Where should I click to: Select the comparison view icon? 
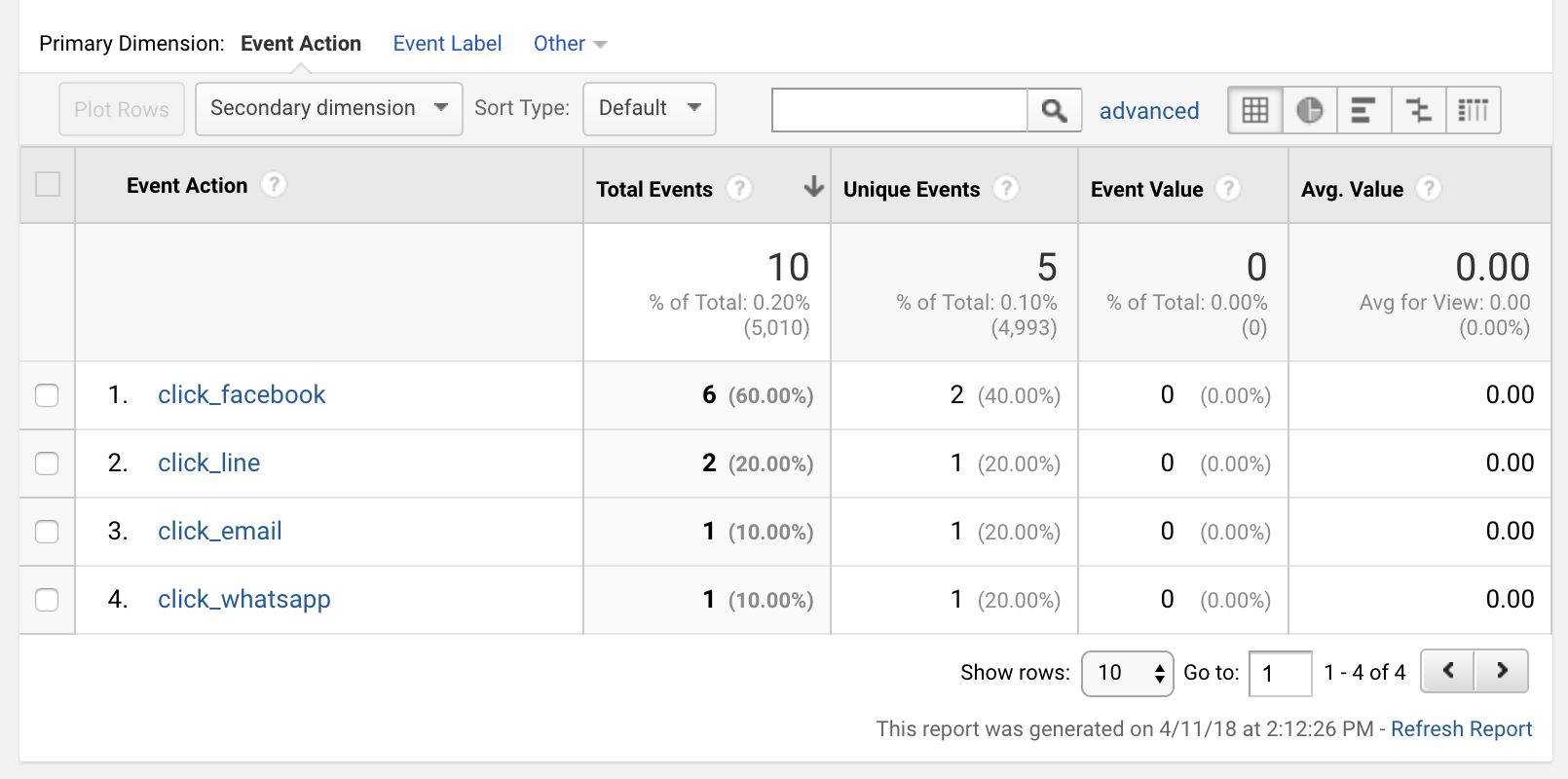coord(1419,110)
